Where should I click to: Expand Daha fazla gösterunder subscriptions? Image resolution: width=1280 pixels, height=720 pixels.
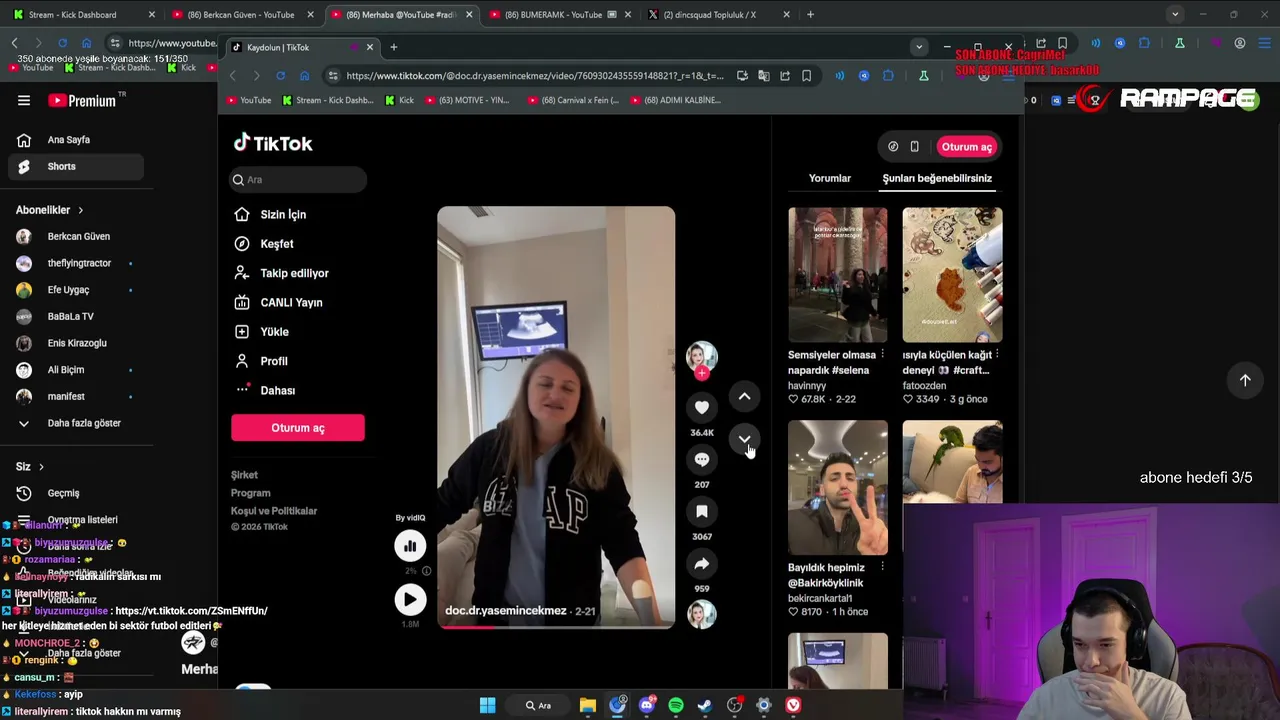[75, 423]
